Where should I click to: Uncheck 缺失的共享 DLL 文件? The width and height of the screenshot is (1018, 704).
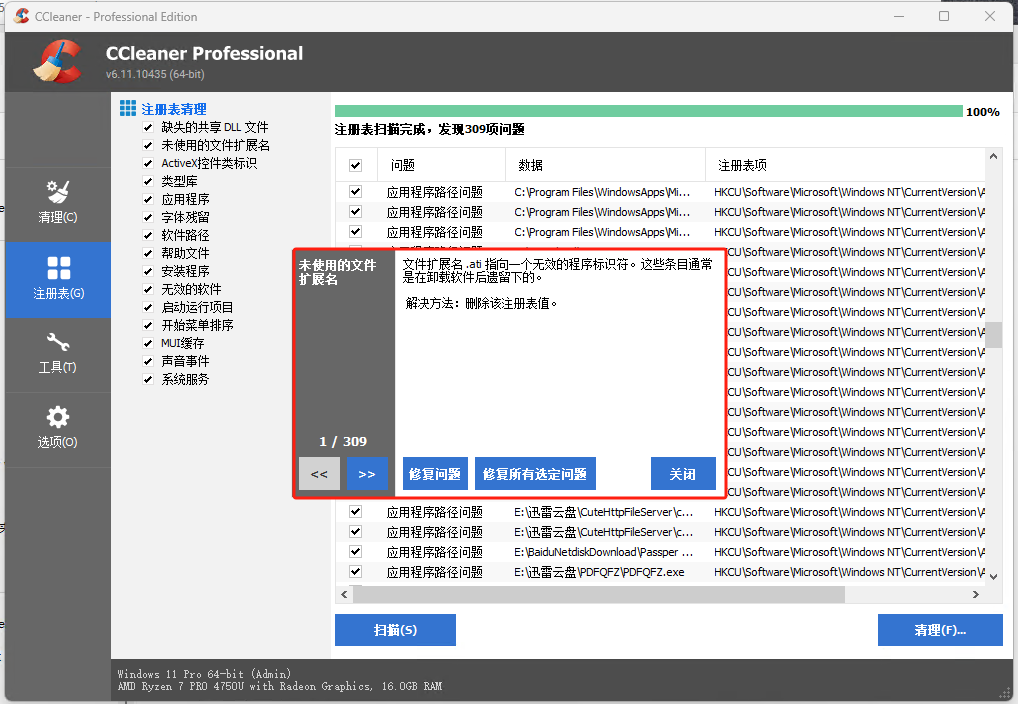pos(148,127)
